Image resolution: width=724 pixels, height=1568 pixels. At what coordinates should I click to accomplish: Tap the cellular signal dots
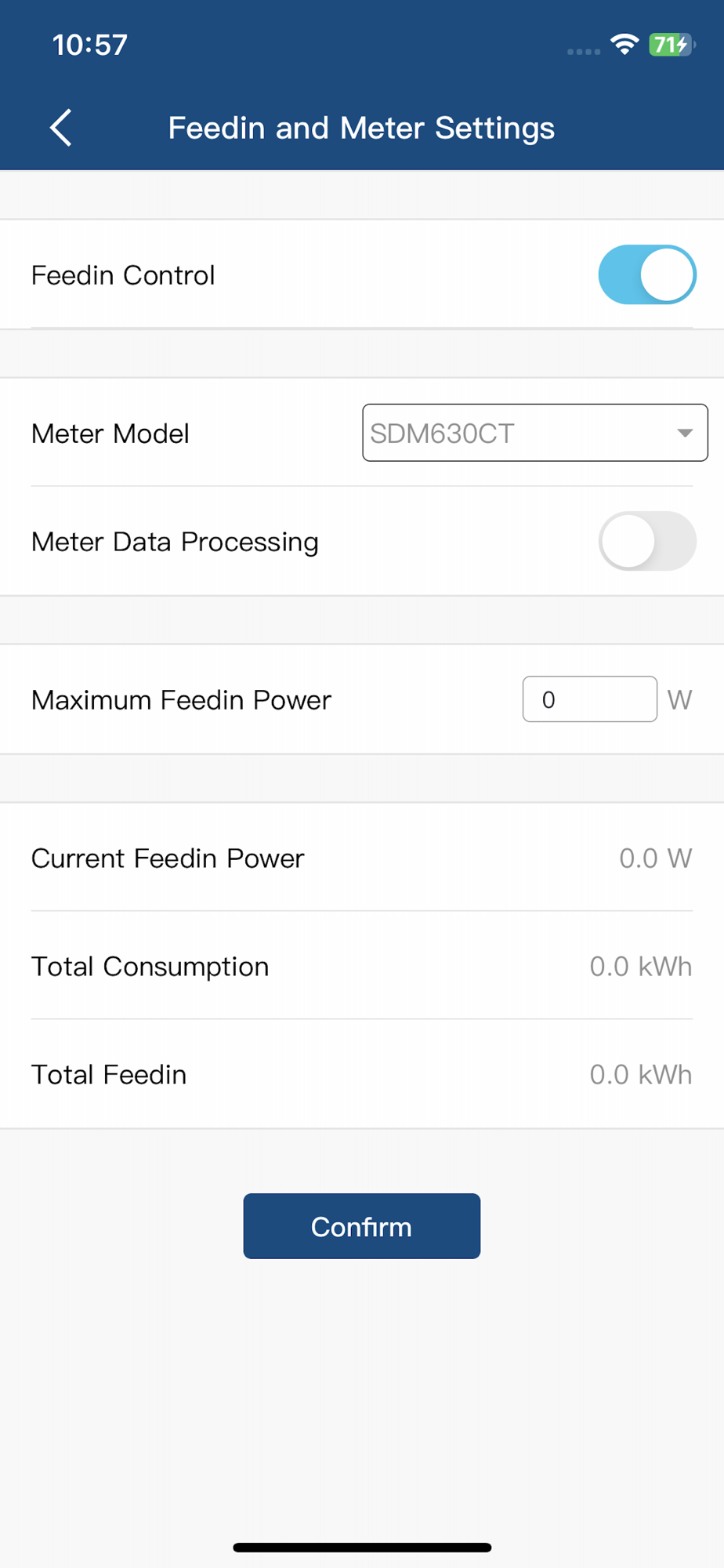[583, 52]
